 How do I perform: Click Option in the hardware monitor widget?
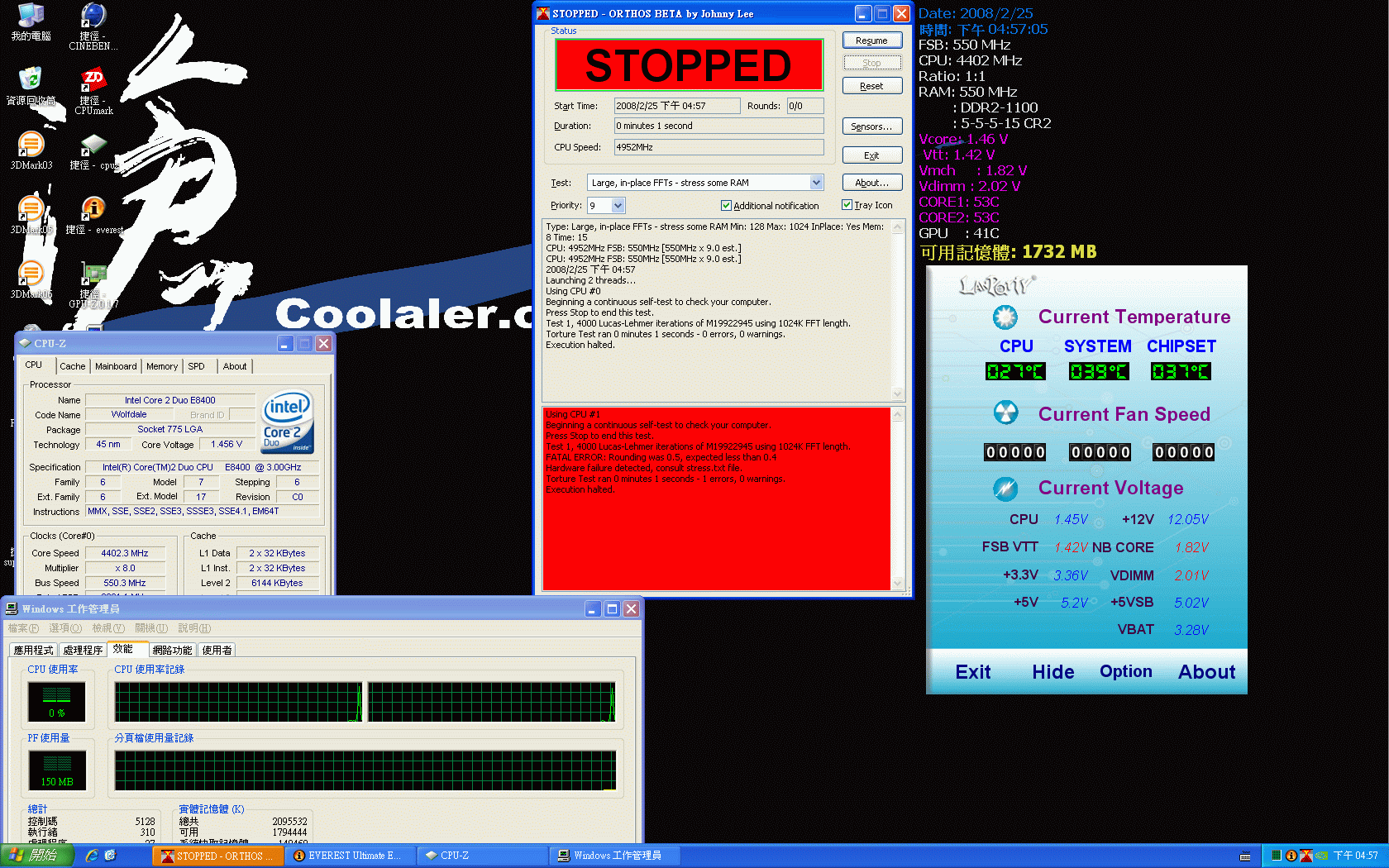(1125, 671)
